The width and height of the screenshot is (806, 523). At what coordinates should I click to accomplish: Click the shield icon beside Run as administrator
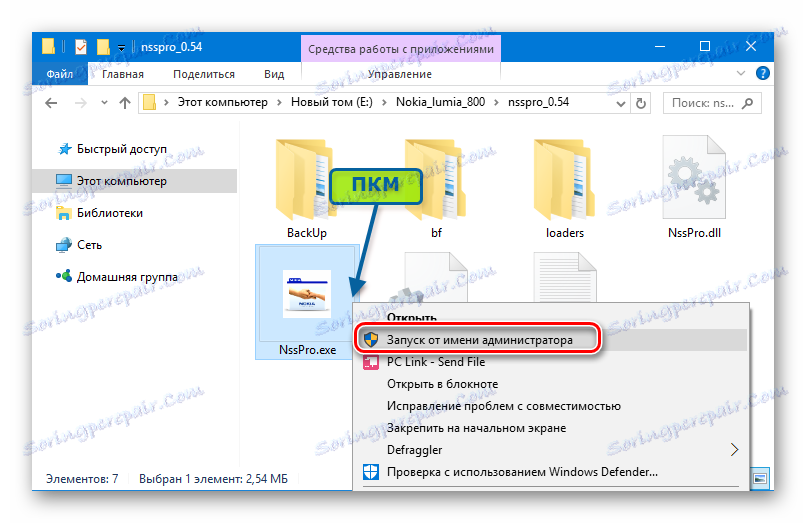coord(371,339)
